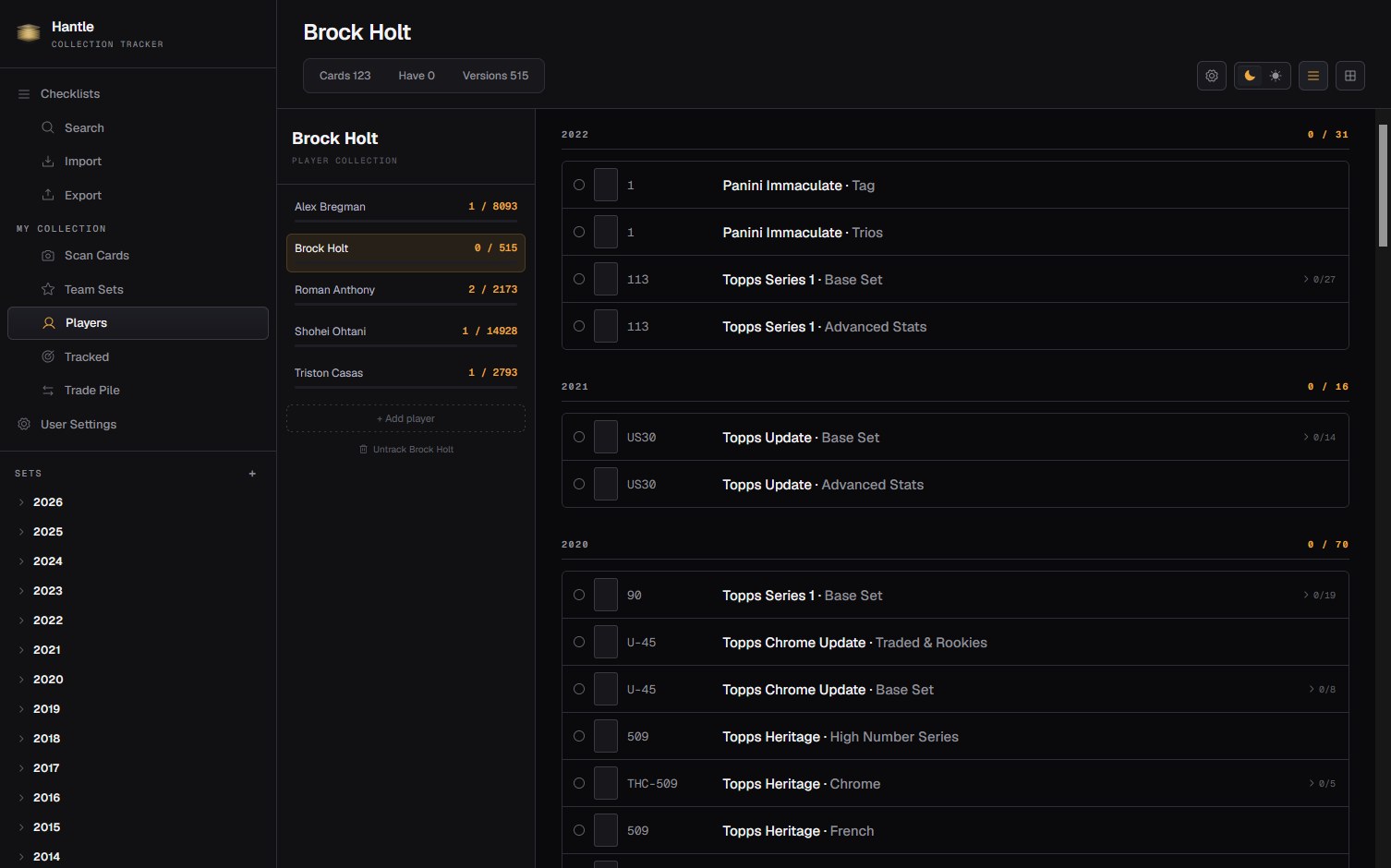Click the Tracked target icon
1391x868 pixels.
(x=48, y=356)
